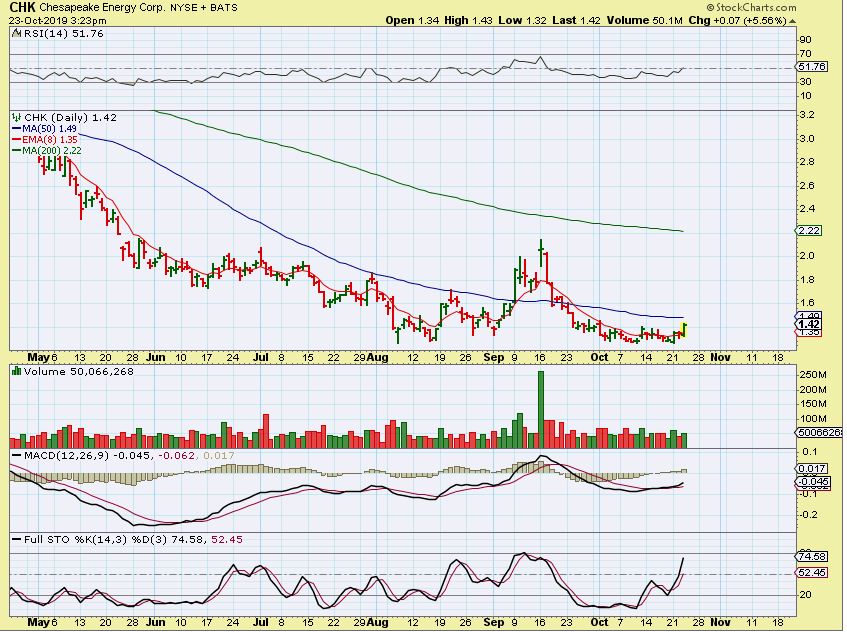This screenshot has height=632, width=847.
Task: Click the green MA(200) legend line marker
Action: 17,151
